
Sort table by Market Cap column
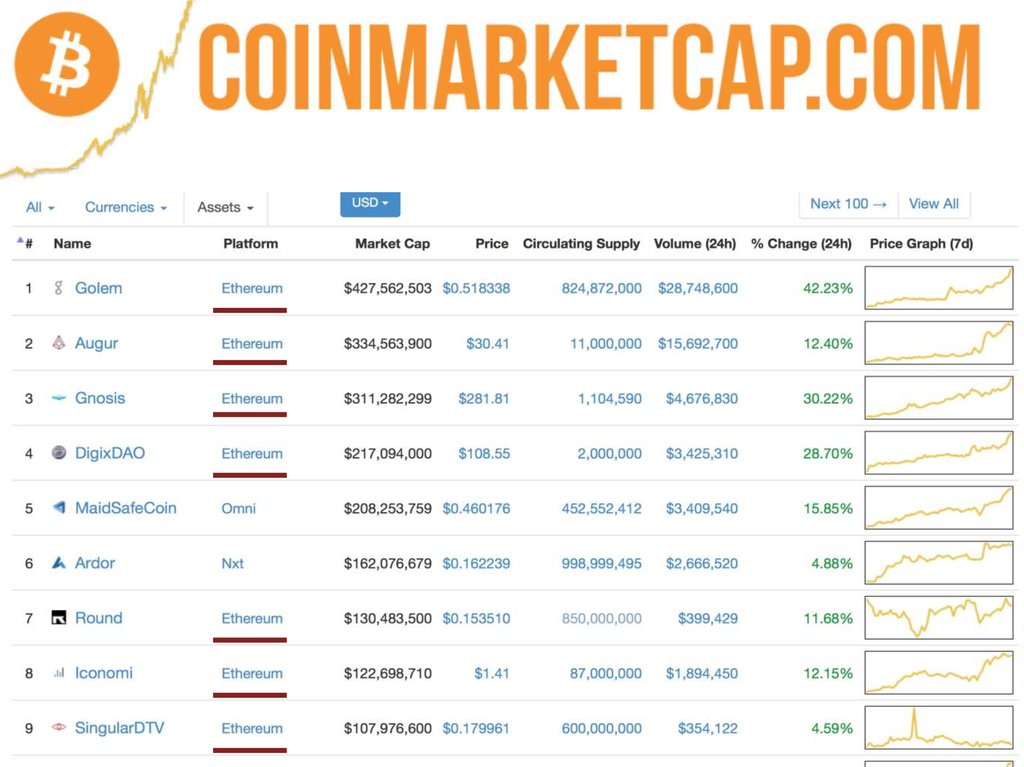(392, 243)
